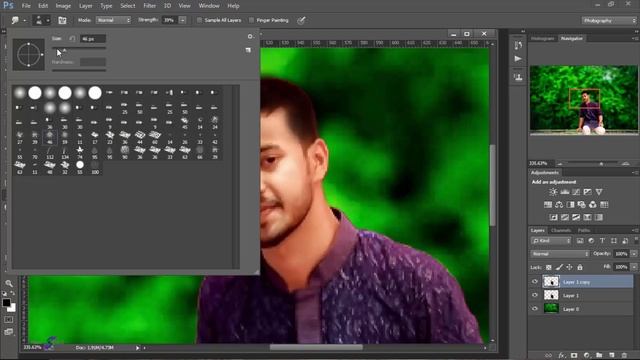Open the Photography workspace dropdown
Viewport: 640px width, 360px height.
point(609,20)
